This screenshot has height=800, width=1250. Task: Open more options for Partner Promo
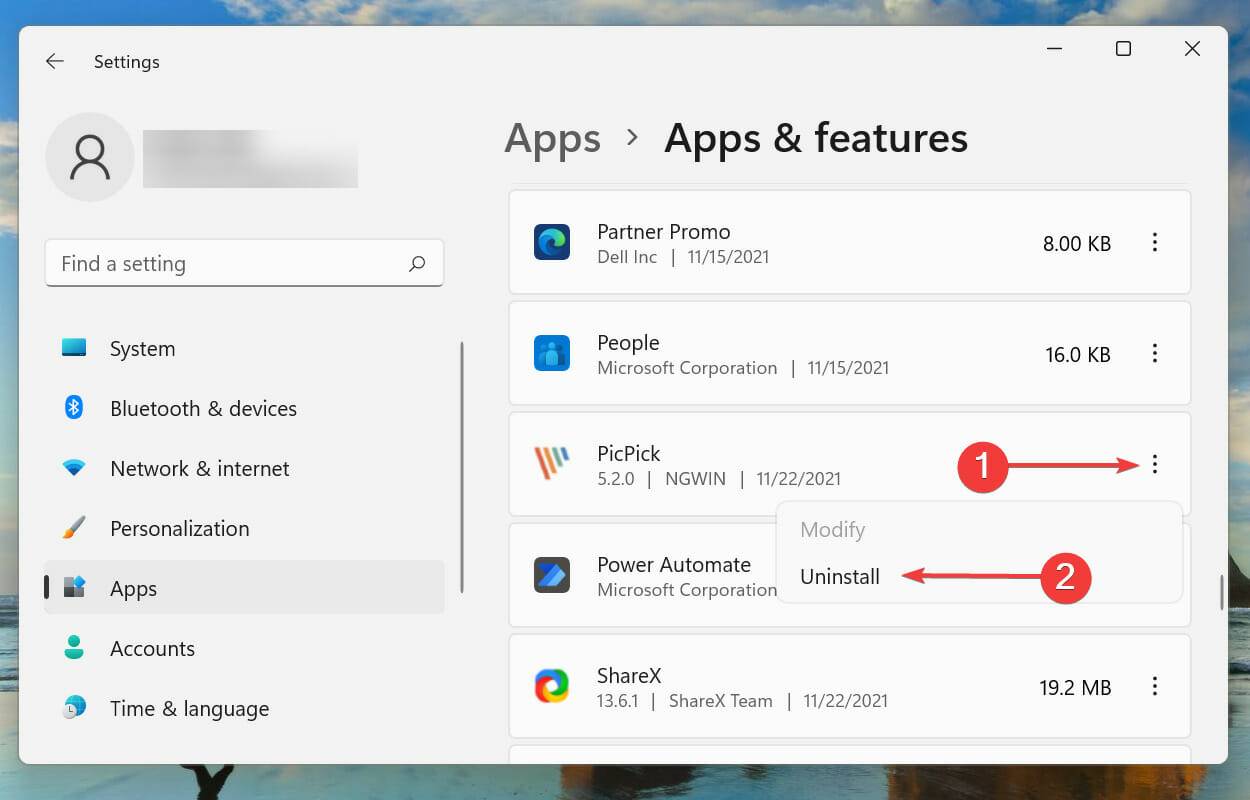click(1155, 243)
